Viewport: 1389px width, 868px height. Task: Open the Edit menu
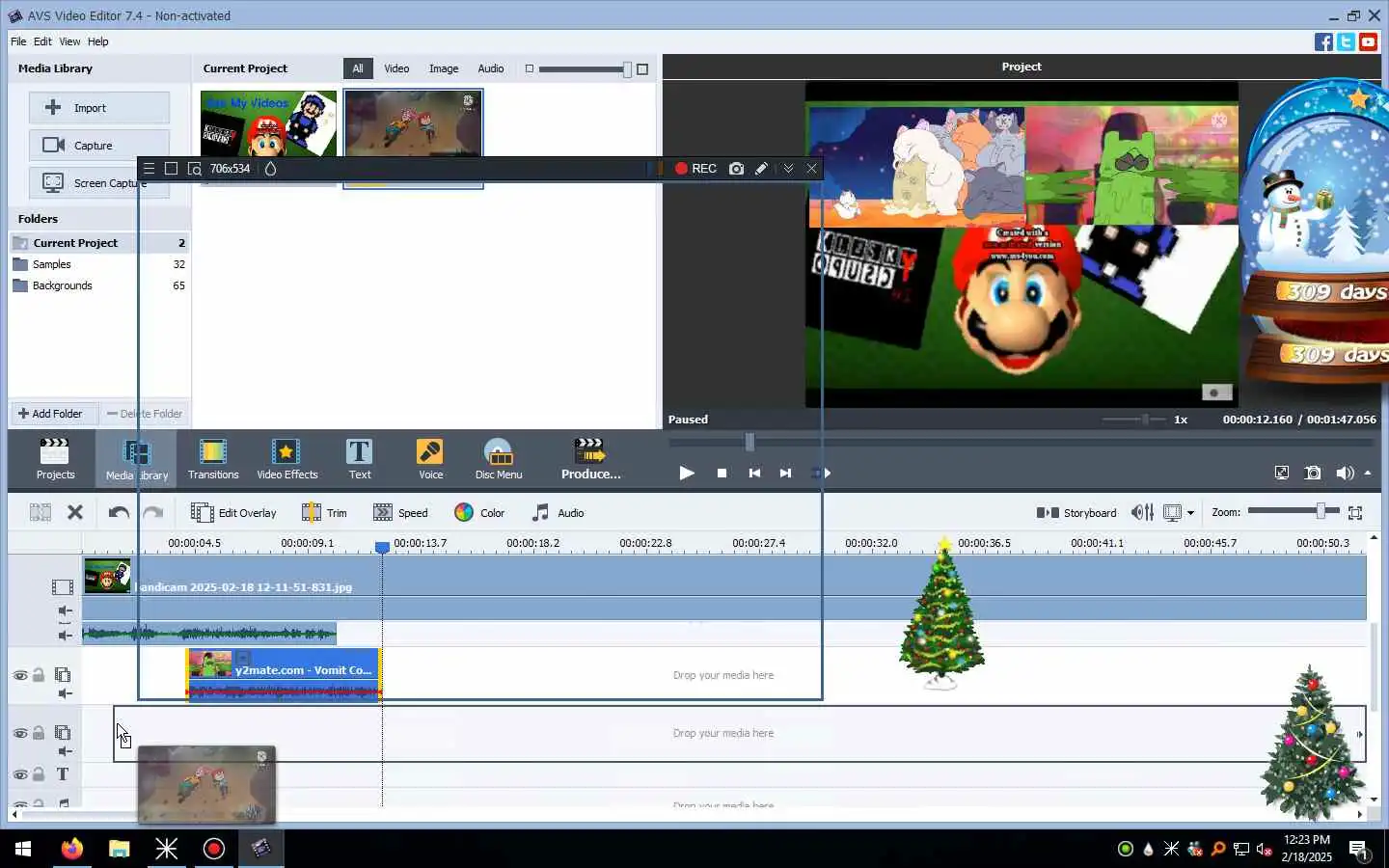42,41
